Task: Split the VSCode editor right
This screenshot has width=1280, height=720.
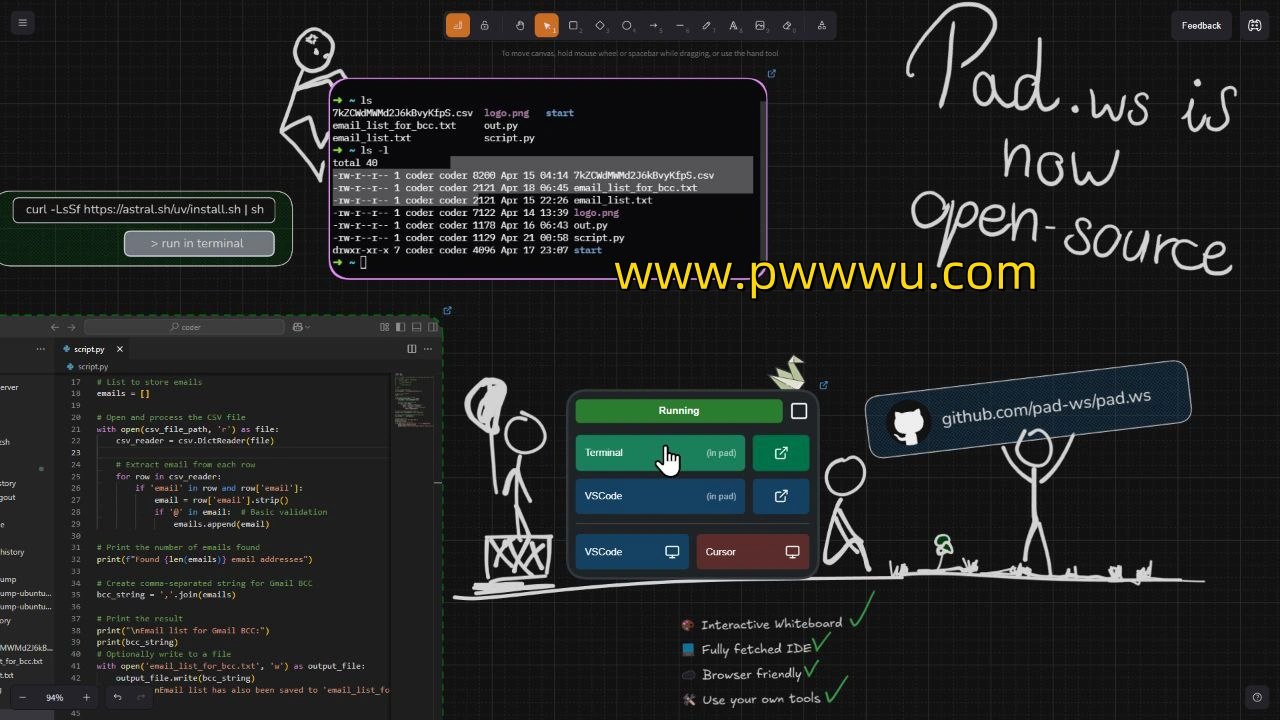Action: click(412, 349)
